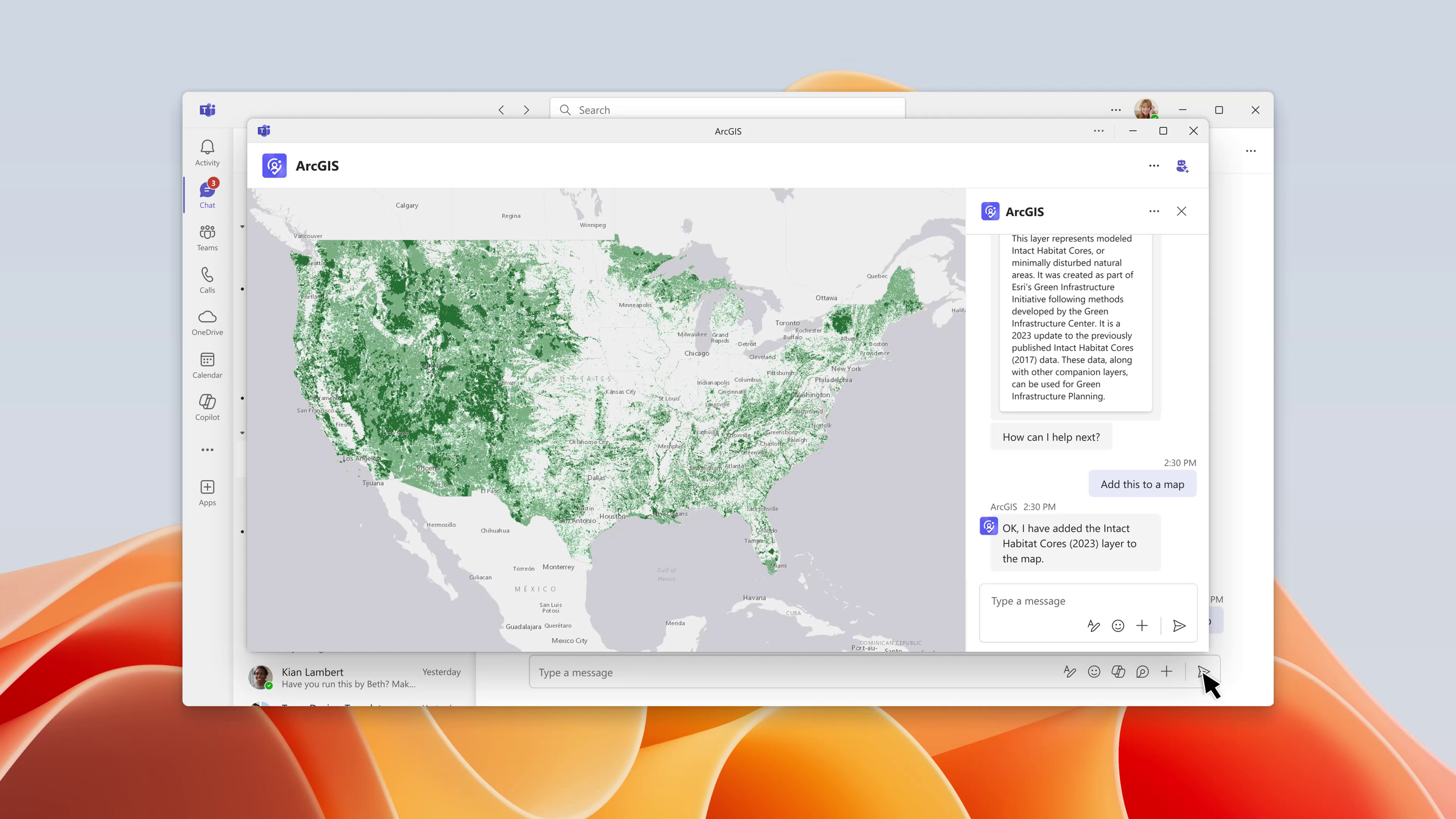Open the Kian Lambert chat

coord(355,677)
